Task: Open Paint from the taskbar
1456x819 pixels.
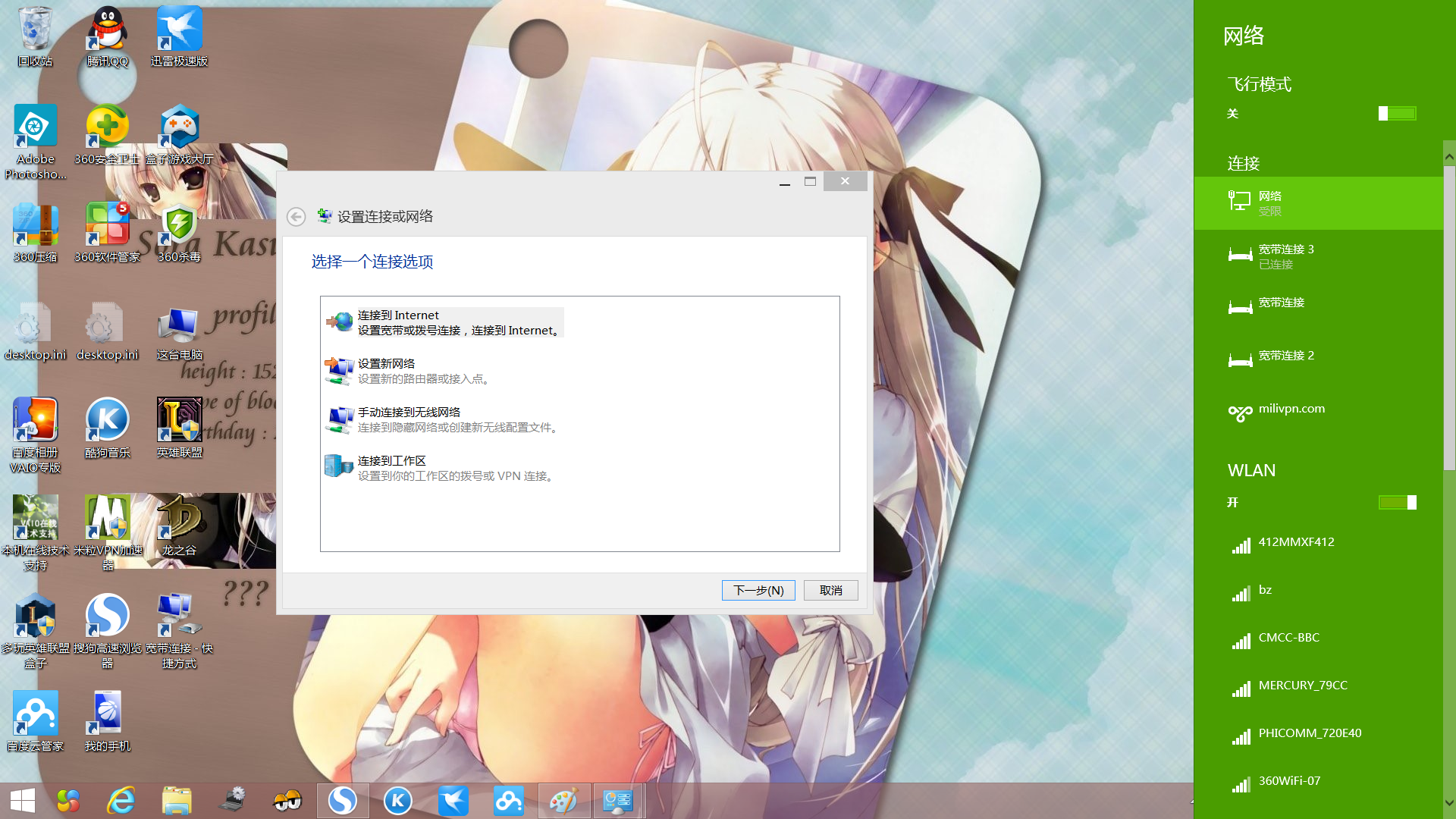Action: 563,801
